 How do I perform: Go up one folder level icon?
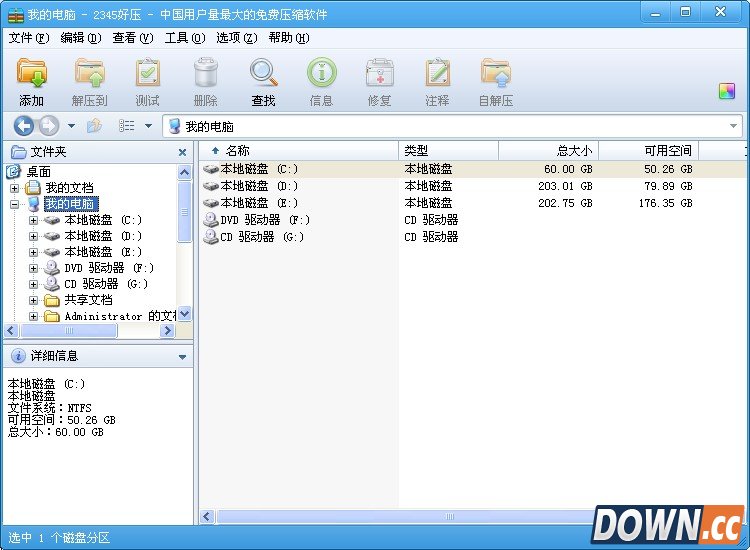[95, 126]
